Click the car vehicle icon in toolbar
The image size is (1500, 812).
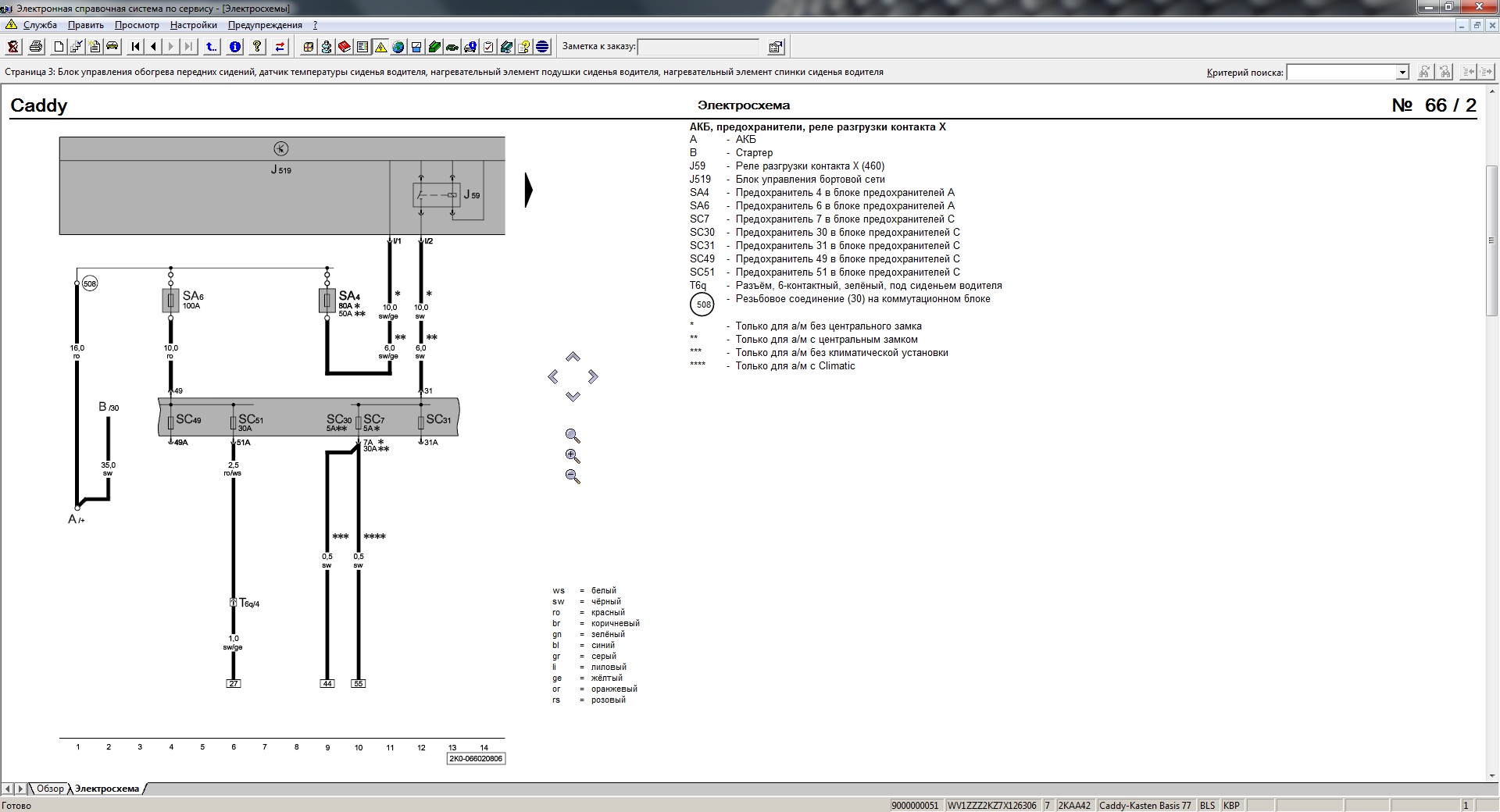[x=112, y=47]
